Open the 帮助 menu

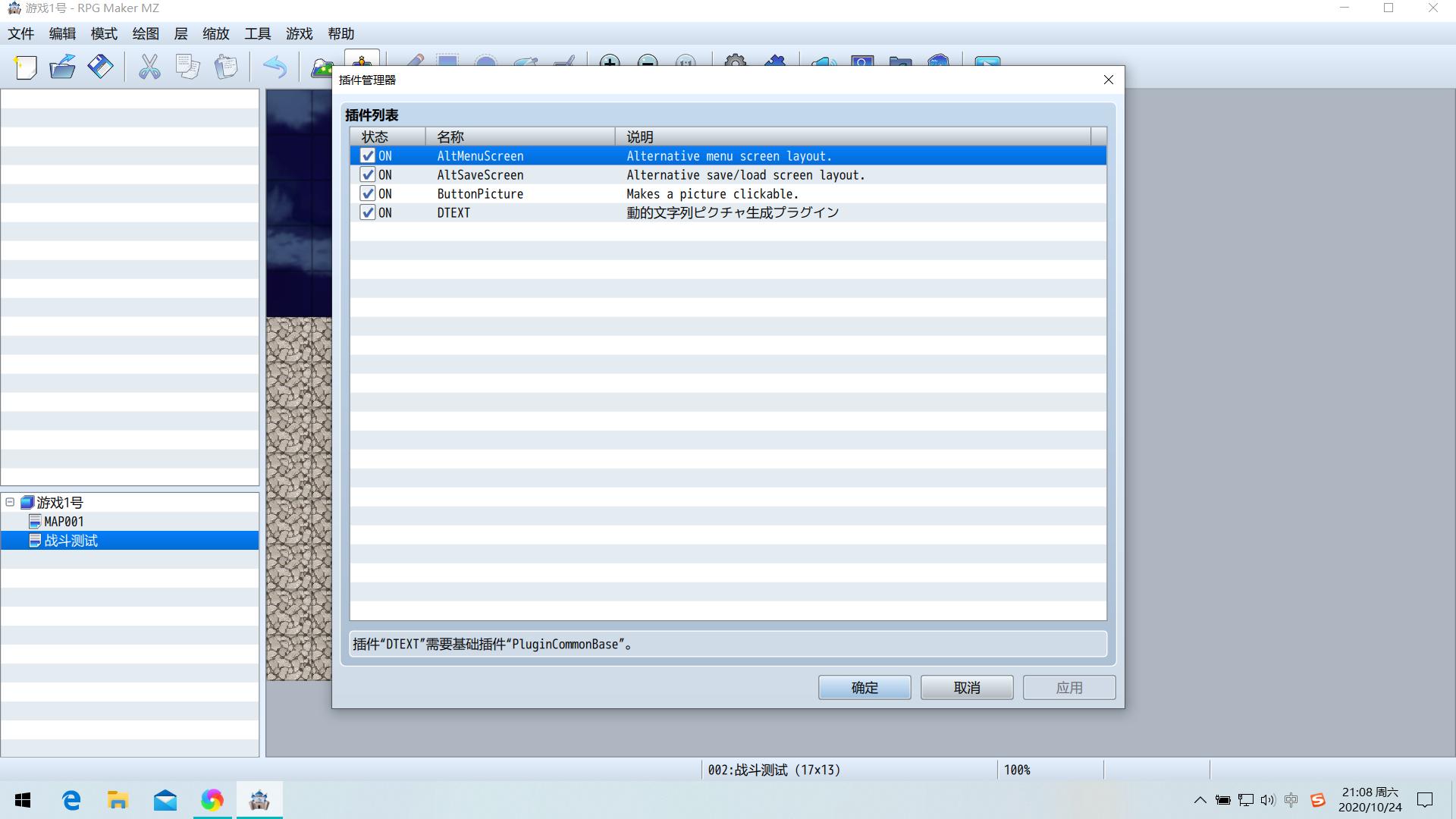click(x=341, y=33)
